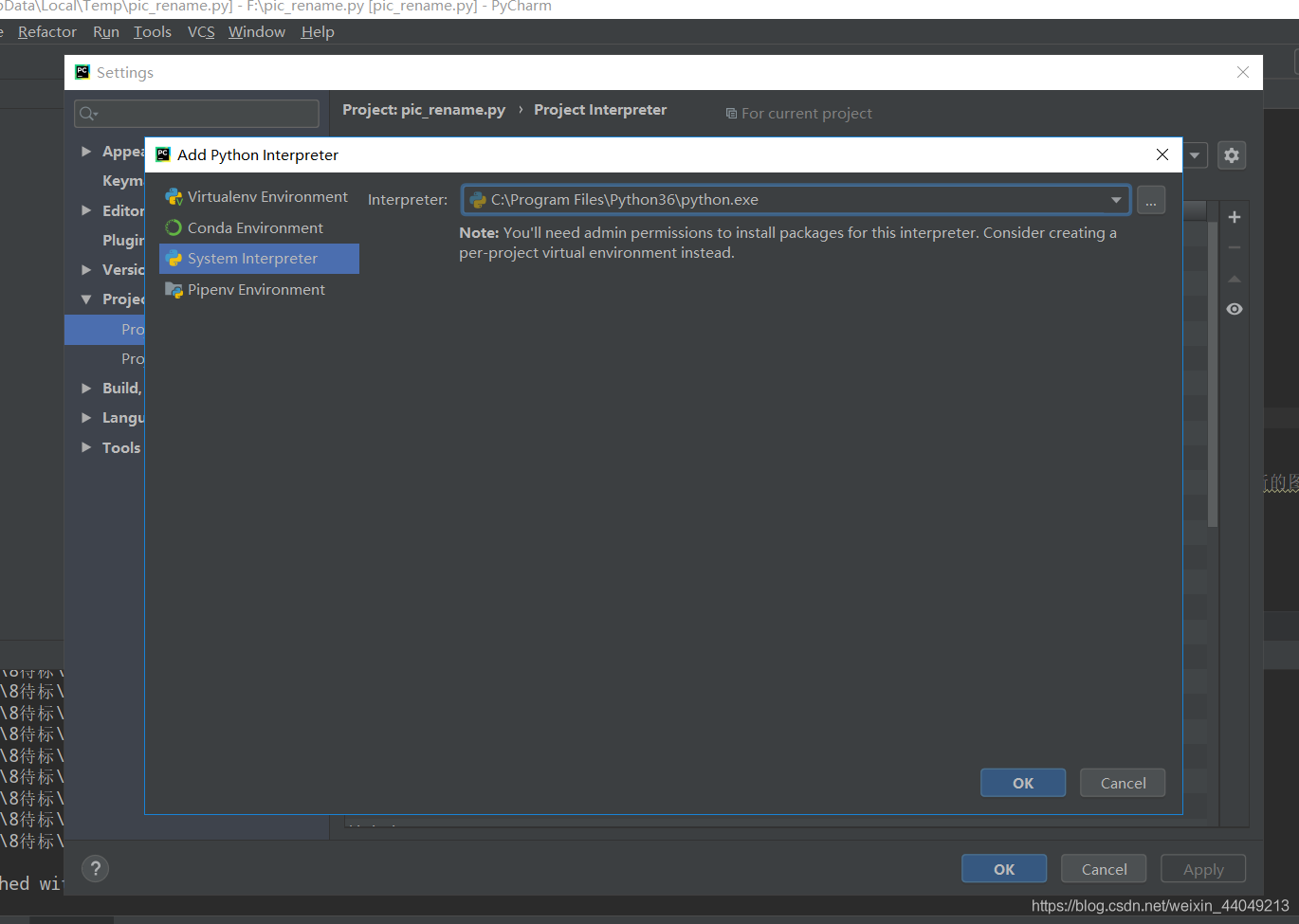Upgrade a package with the up-arrow icon
This screenshot has height=924, width=1299.
pos(1234,278)
